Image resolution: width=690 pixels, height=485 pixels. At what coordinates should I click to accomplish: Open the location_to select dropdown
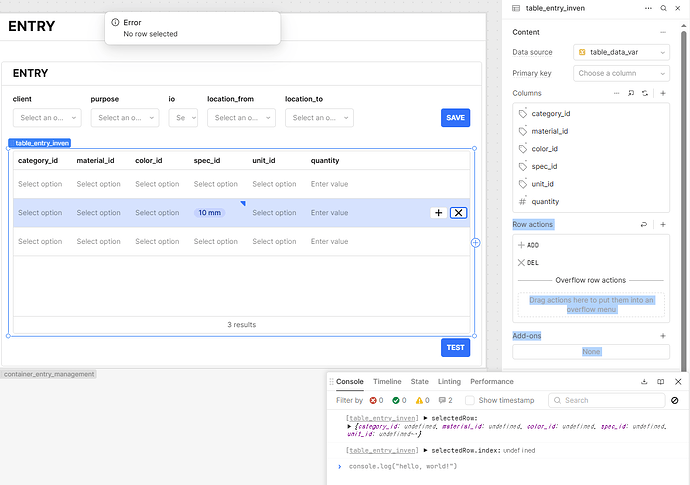pyautogui.click(x=319, y=118)
